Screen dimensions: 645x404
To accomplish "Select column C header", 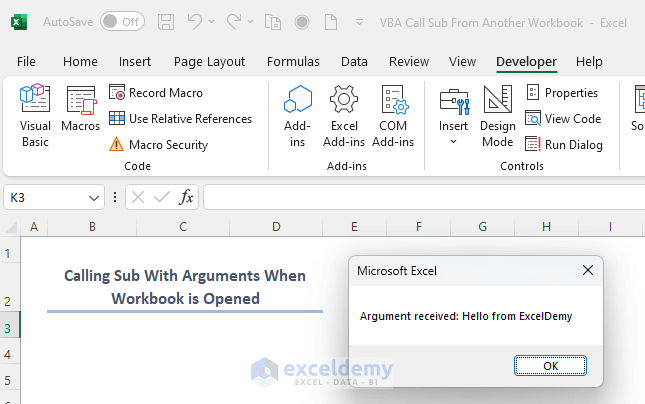I will (x=183, y=227).
